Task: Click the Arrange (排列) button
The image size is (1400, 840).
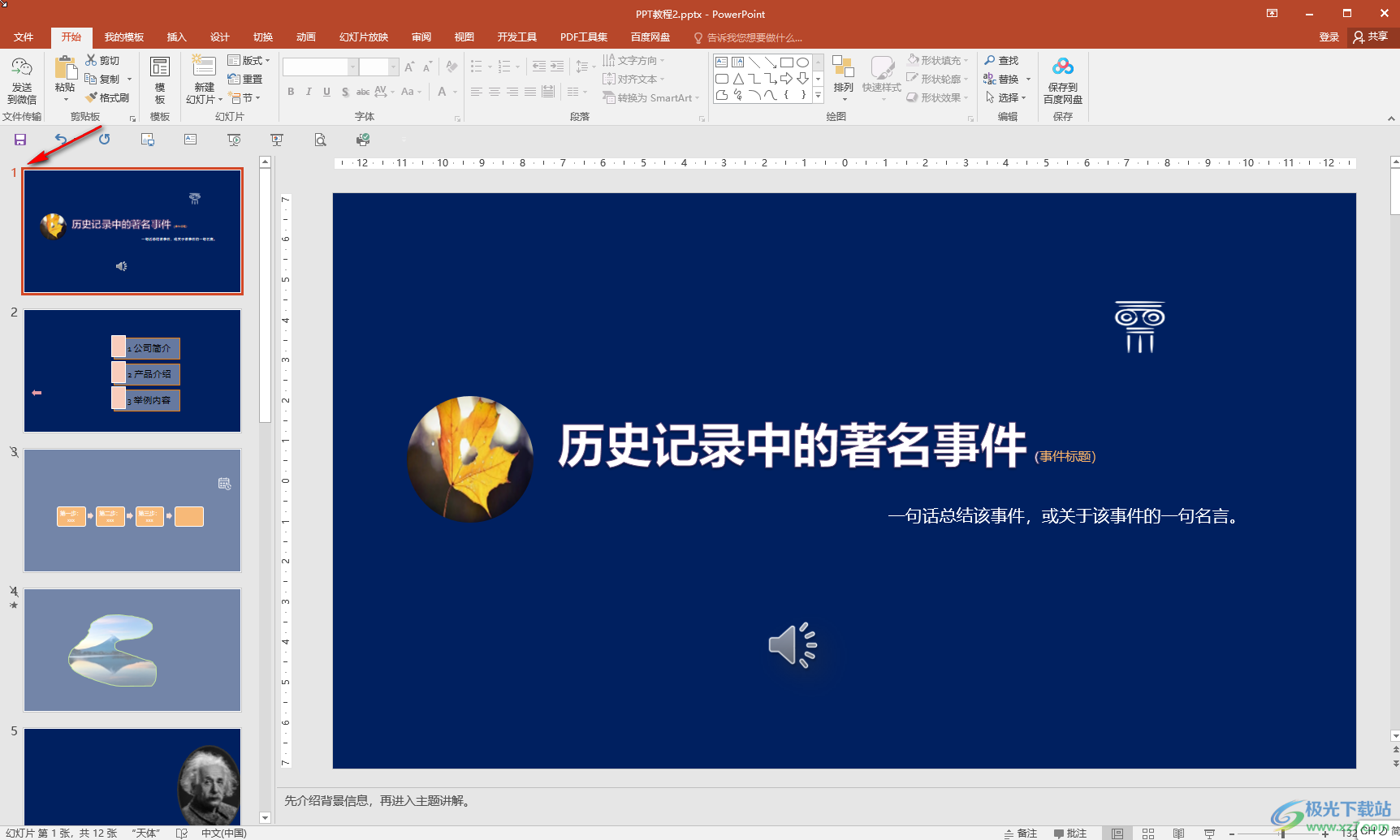Action: 844,79
